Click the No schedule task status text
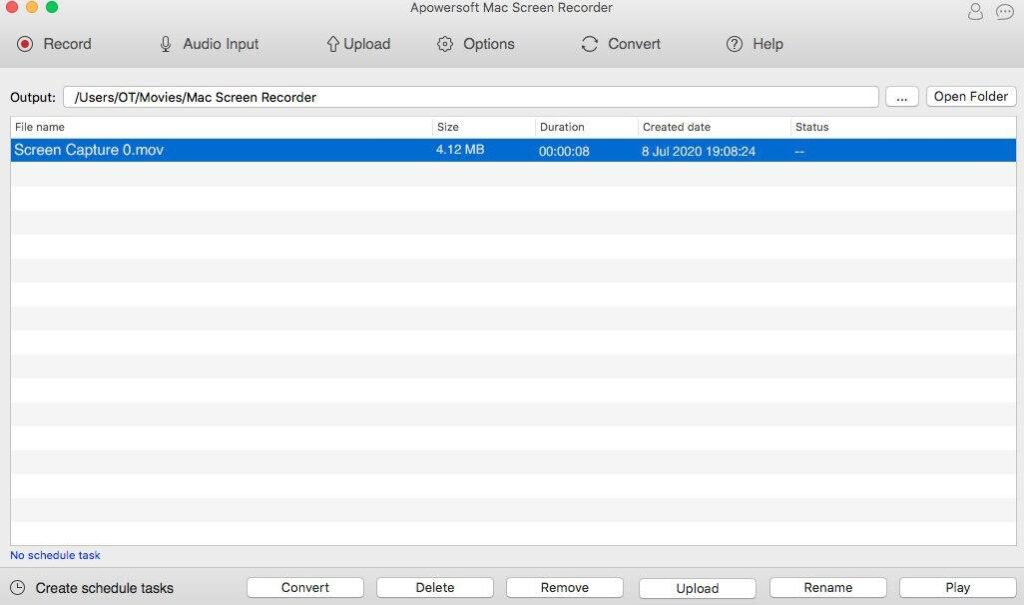Screen dimensions: 1024x605 point(55,555)
